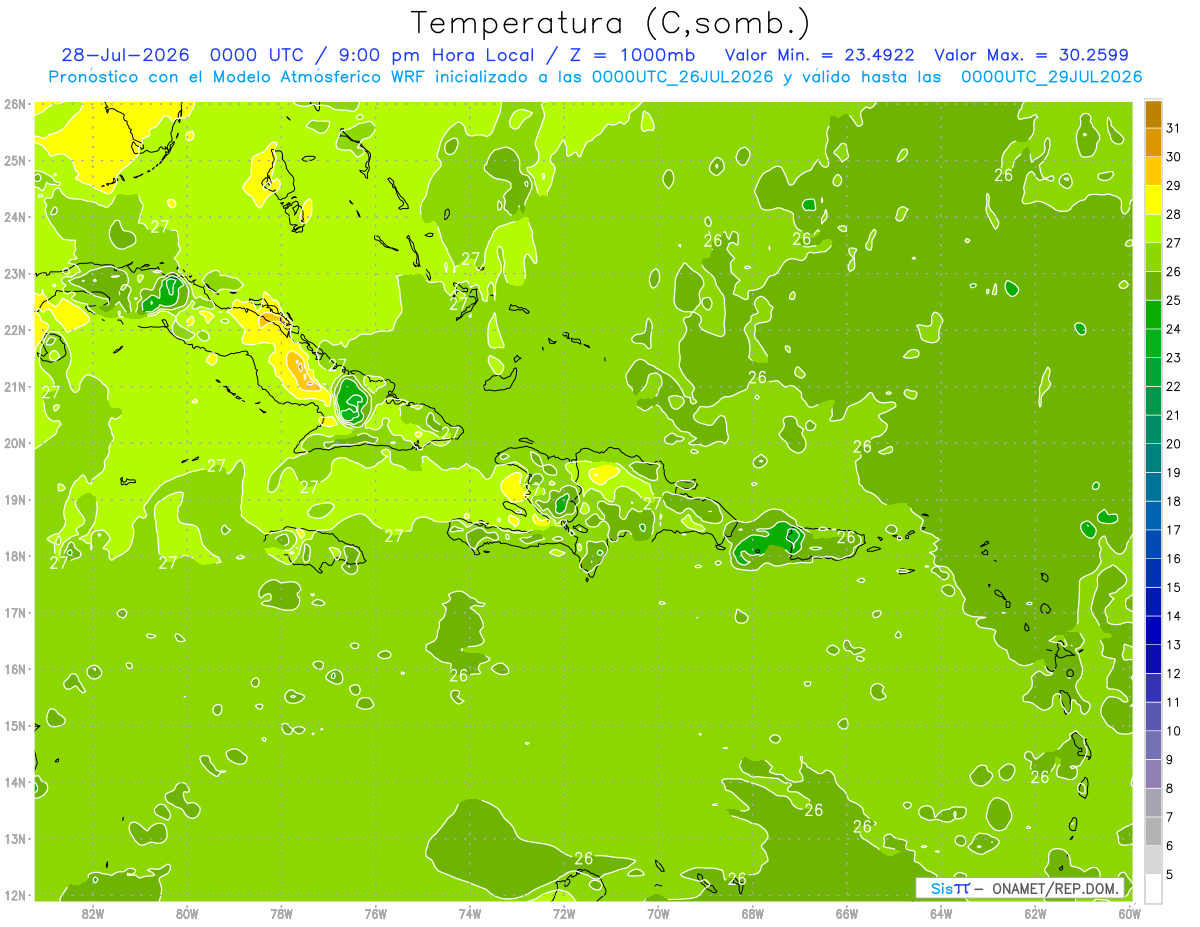
Task: Pick the orange legend swatch between 30 and 31
Action: 1154,143
